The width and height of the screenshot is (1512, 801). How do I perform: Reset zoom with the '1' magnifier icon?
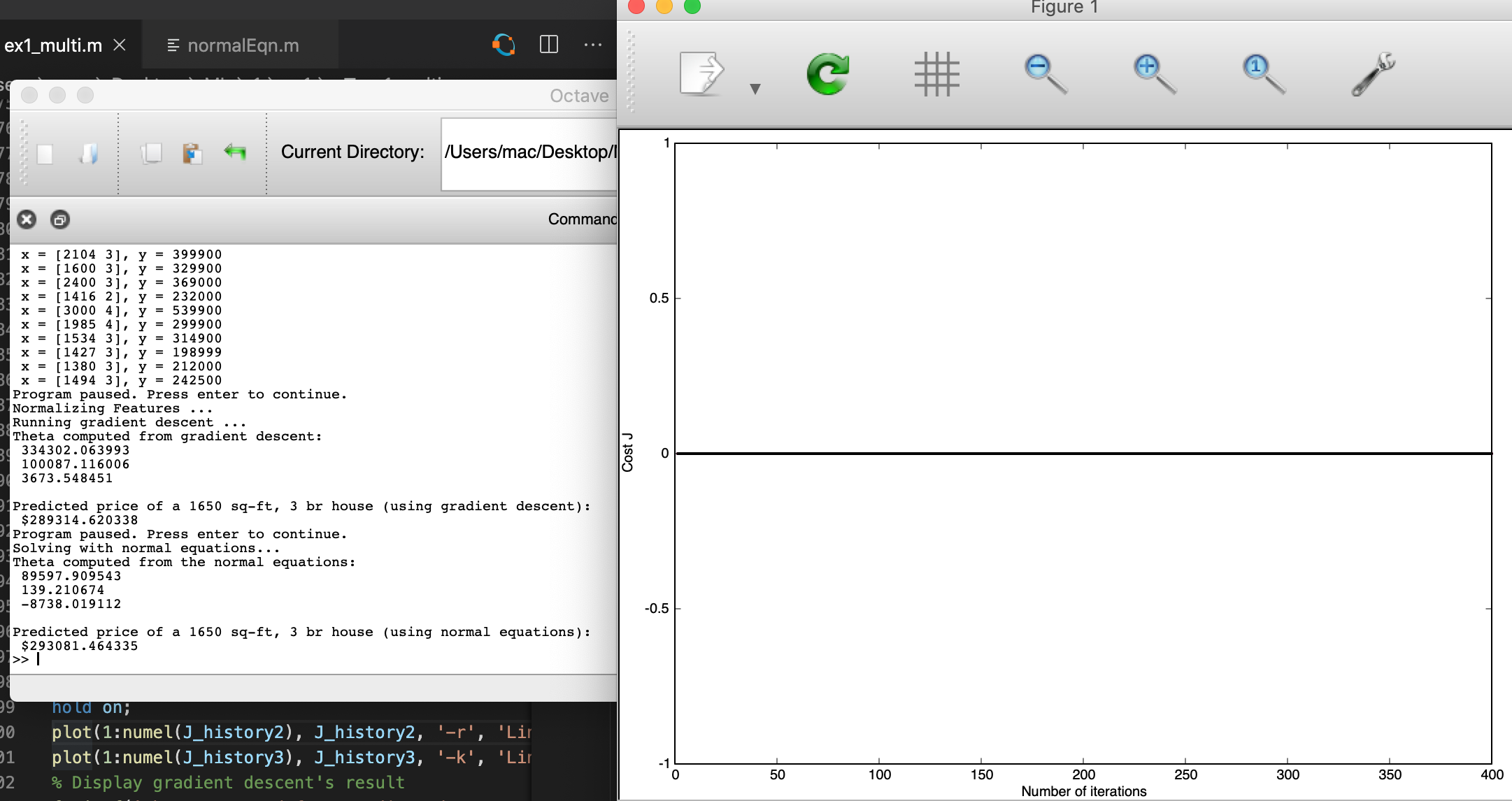tap(1263, 74)
